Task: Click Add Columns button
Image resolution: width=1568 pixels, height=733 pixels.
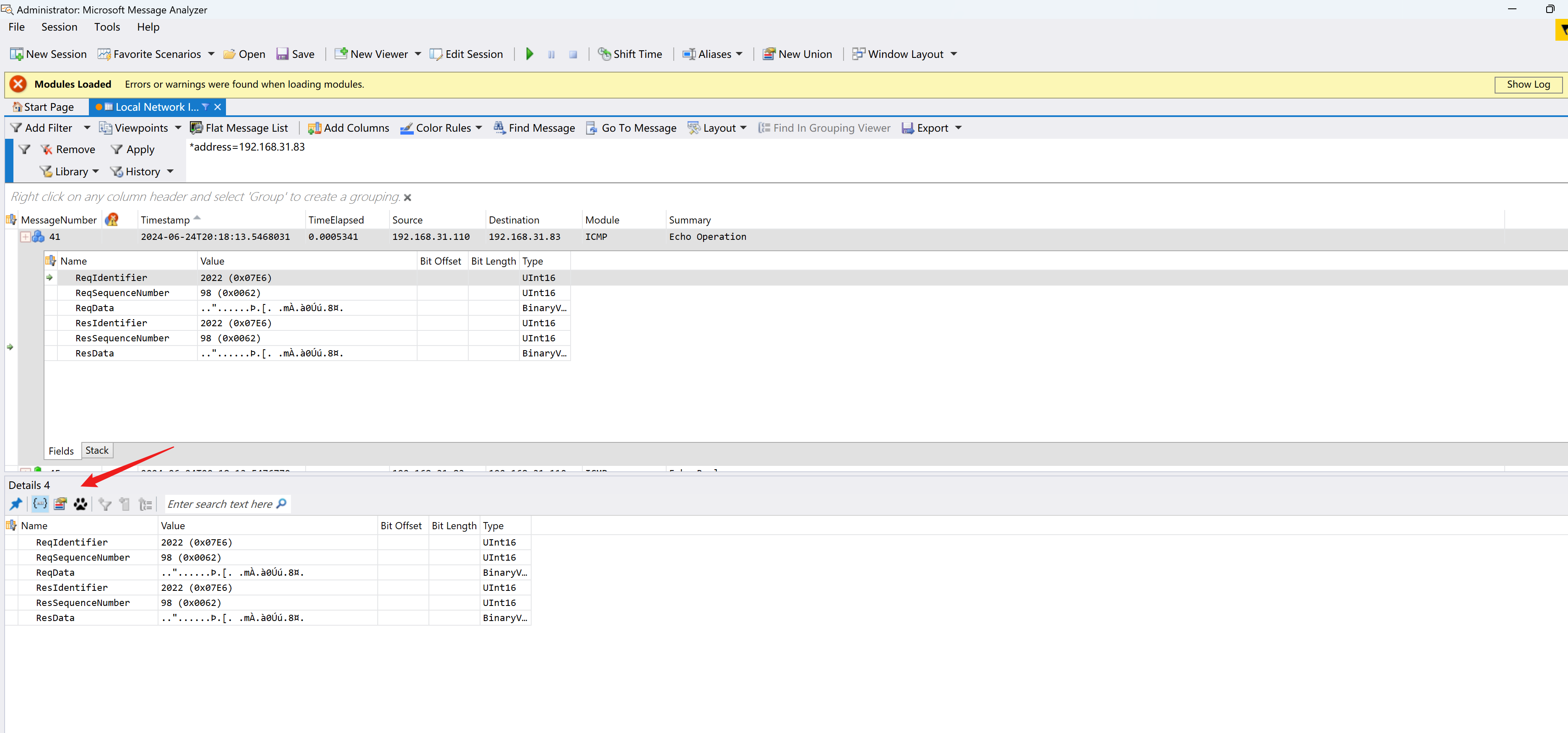Action: (348, 128)
